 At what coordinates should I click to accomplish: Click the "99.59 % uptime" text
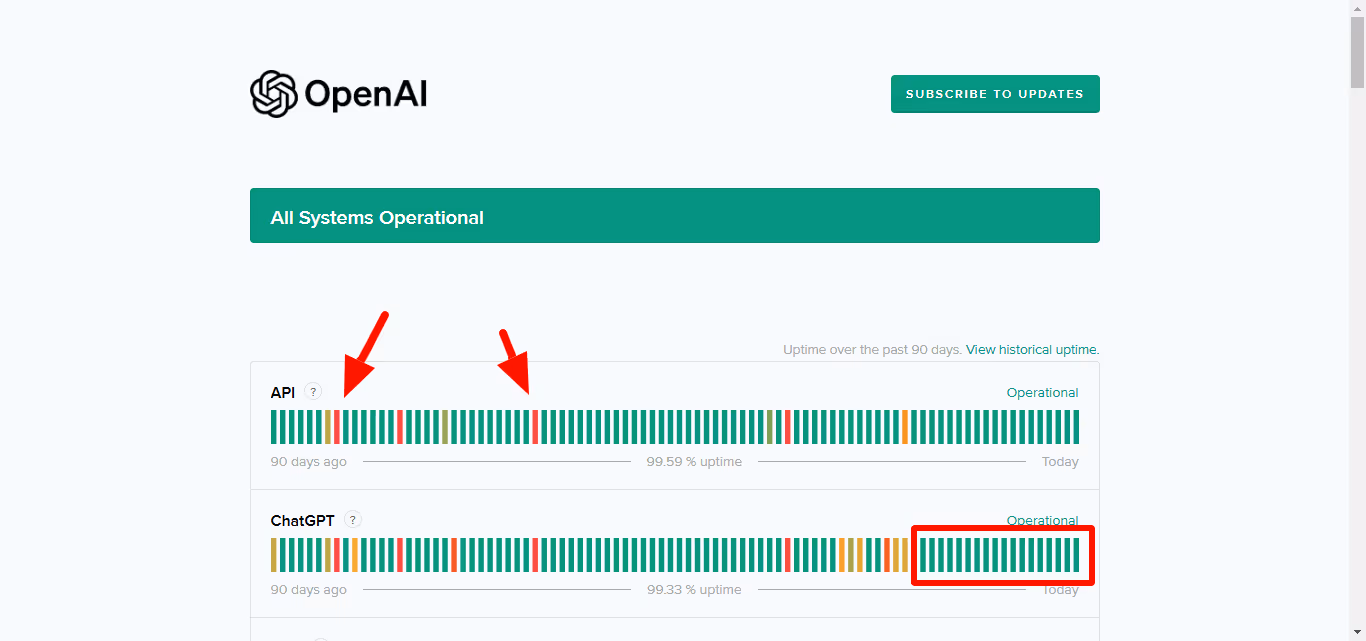click(694, 462)
